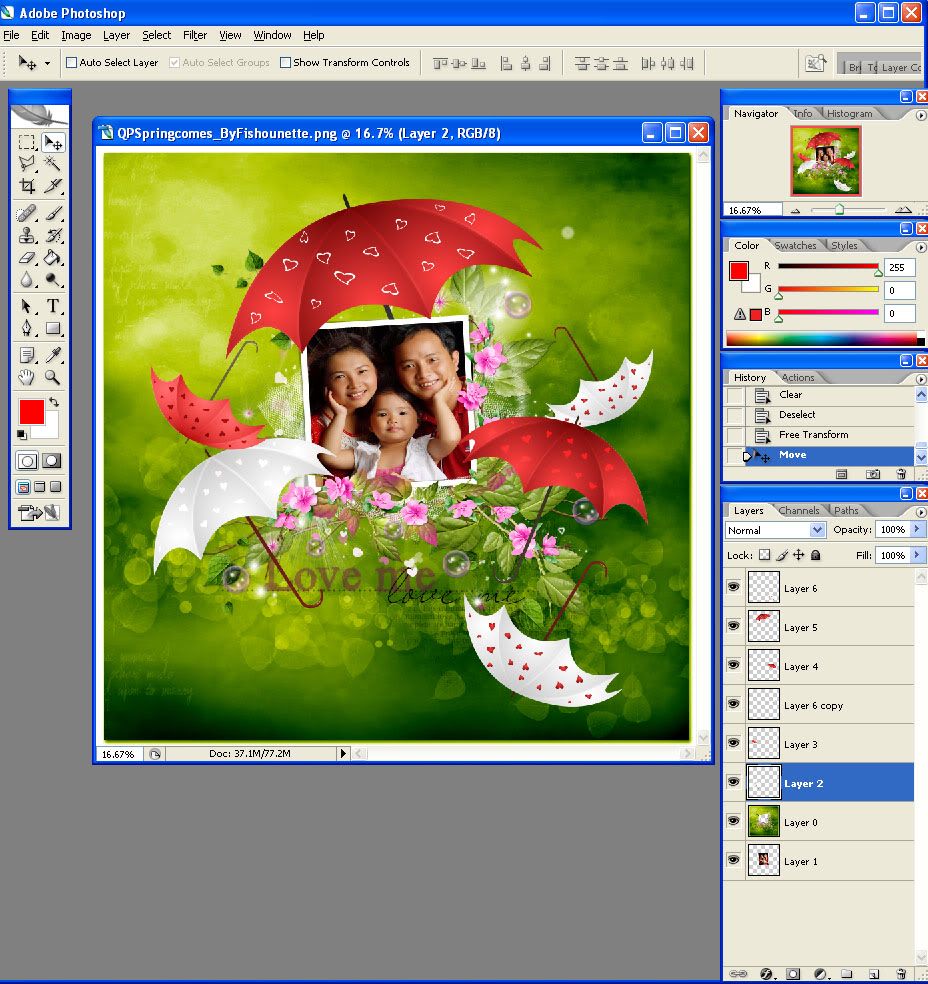Select the Crop tool
The height and width of the screenshot is (984, 928).
(27, 186)
